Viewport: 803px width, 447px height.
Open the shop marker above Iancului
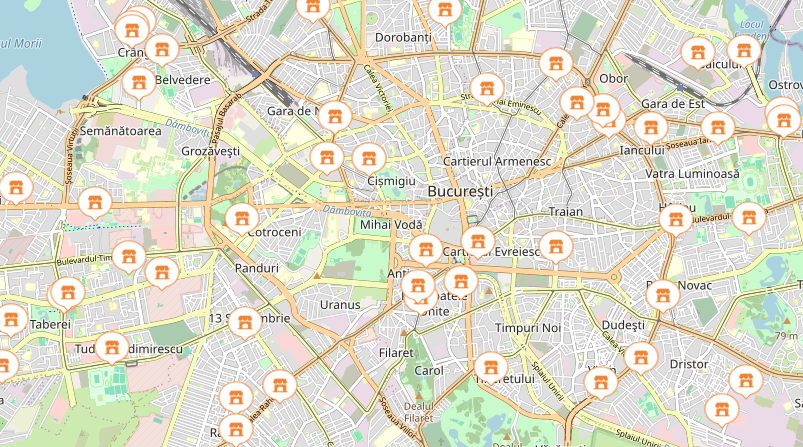650,127
